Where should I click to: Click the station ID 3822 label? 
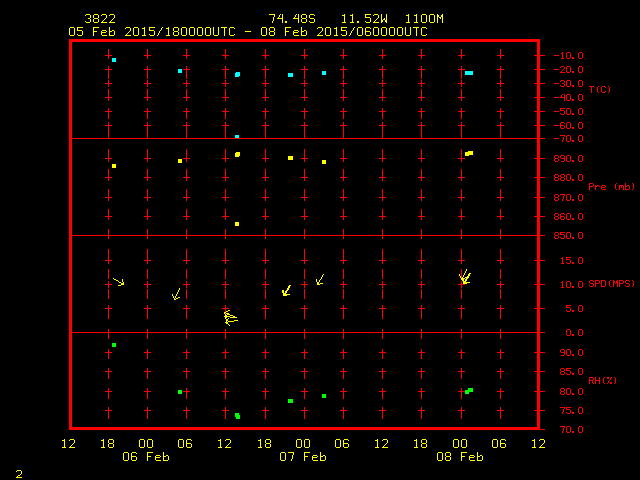(x=98, y=19)
